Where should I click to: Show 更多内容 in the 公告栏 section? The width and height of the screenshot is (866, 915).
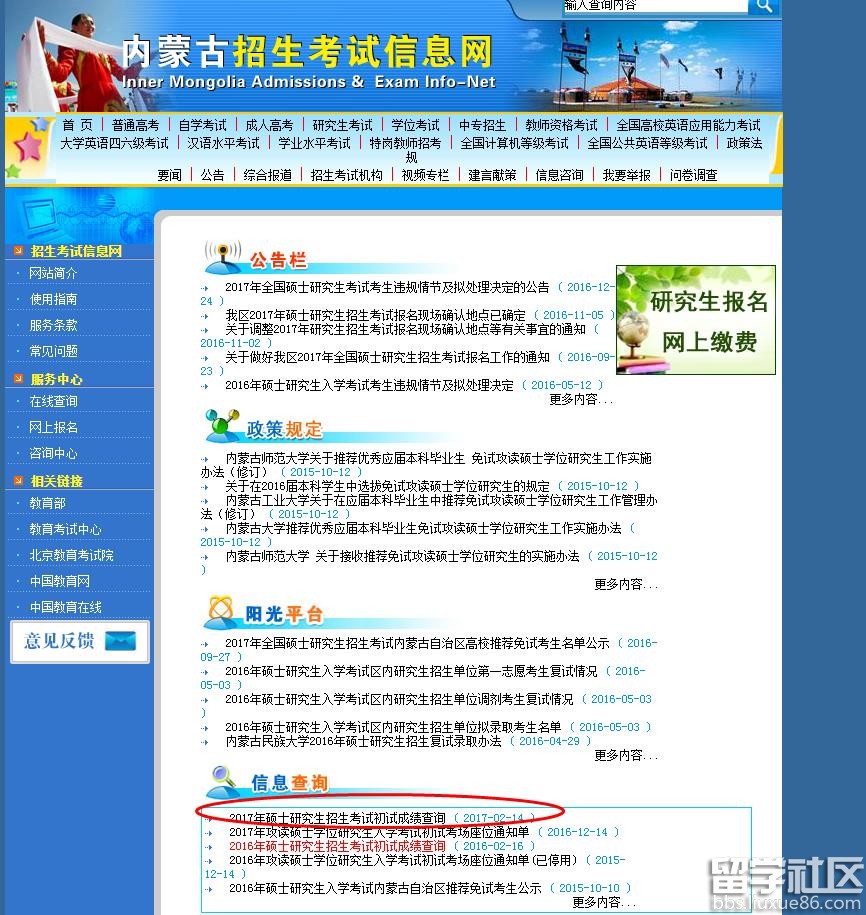[580, 399]
